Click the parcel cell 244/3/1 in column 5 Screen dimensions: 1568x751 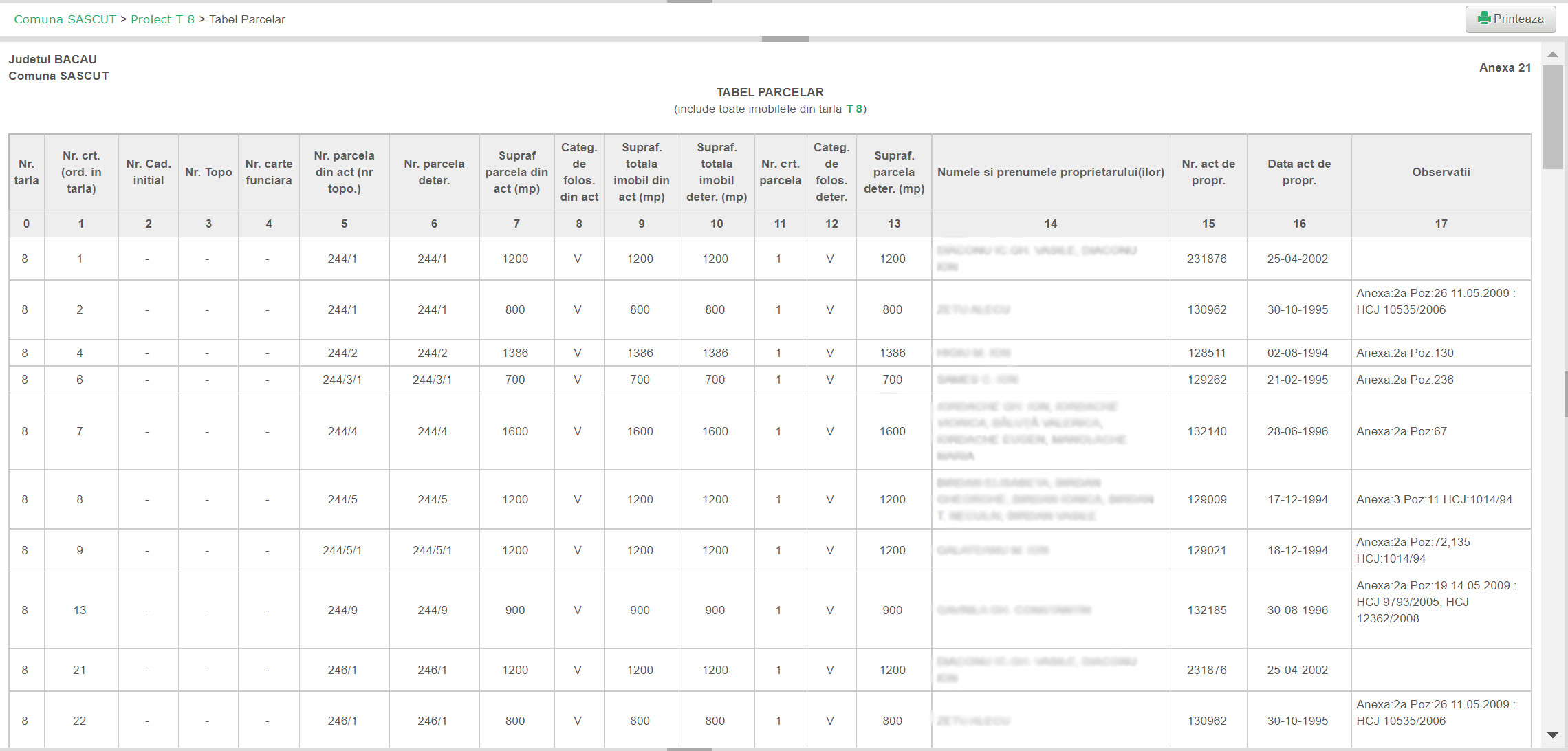click(x=342, y=380)
